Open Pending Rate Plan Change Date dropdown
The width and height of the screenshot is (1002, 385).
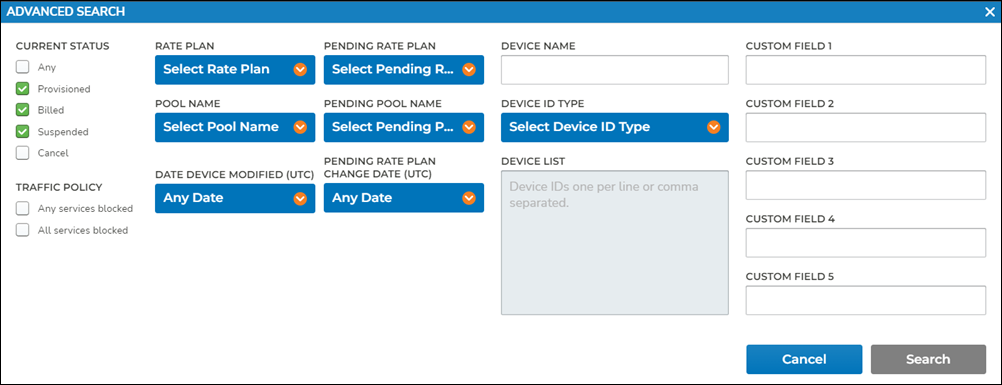404,198
